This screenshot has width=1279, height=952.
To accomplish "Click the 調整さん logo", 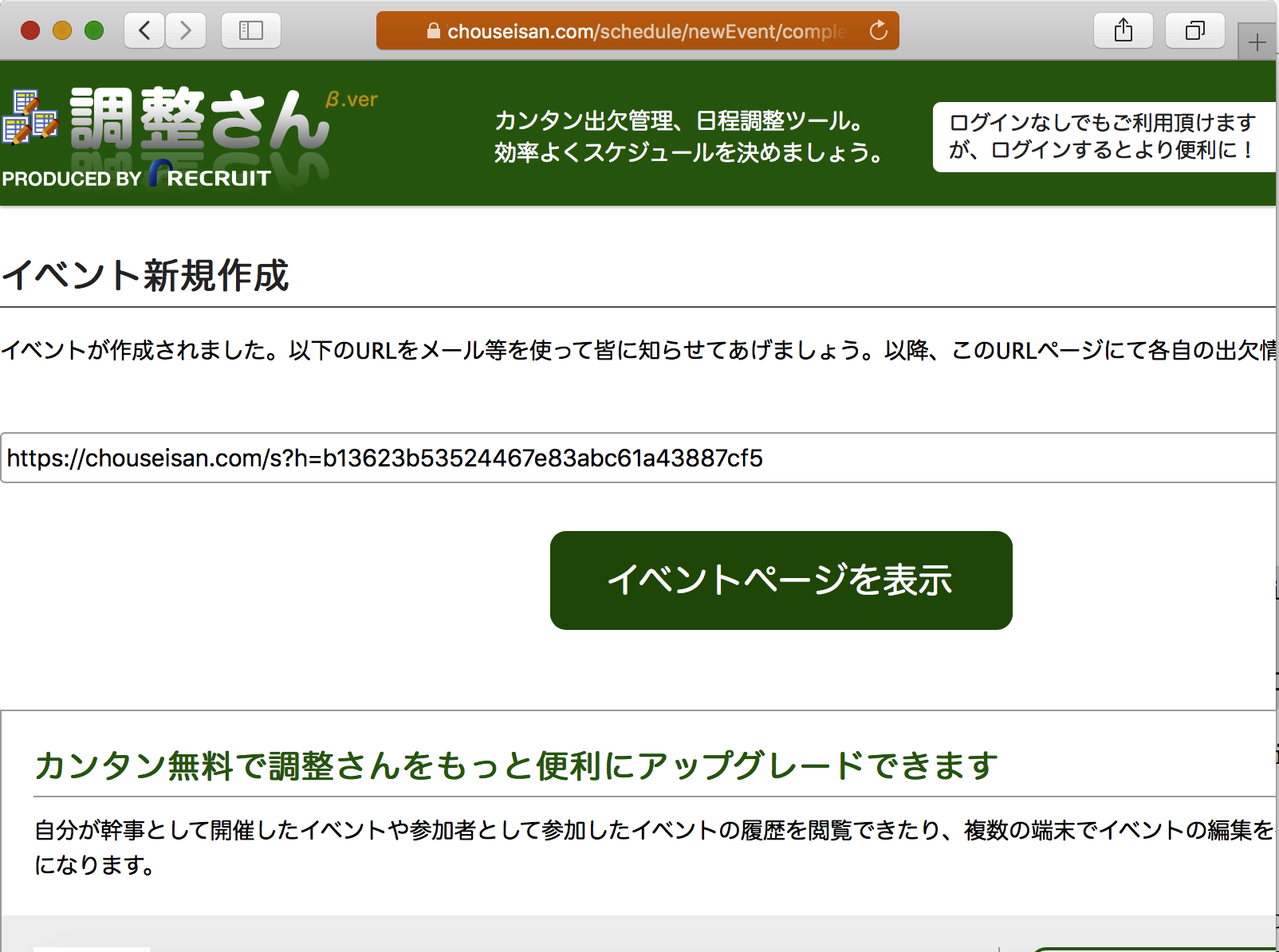I will pos(199,120).
